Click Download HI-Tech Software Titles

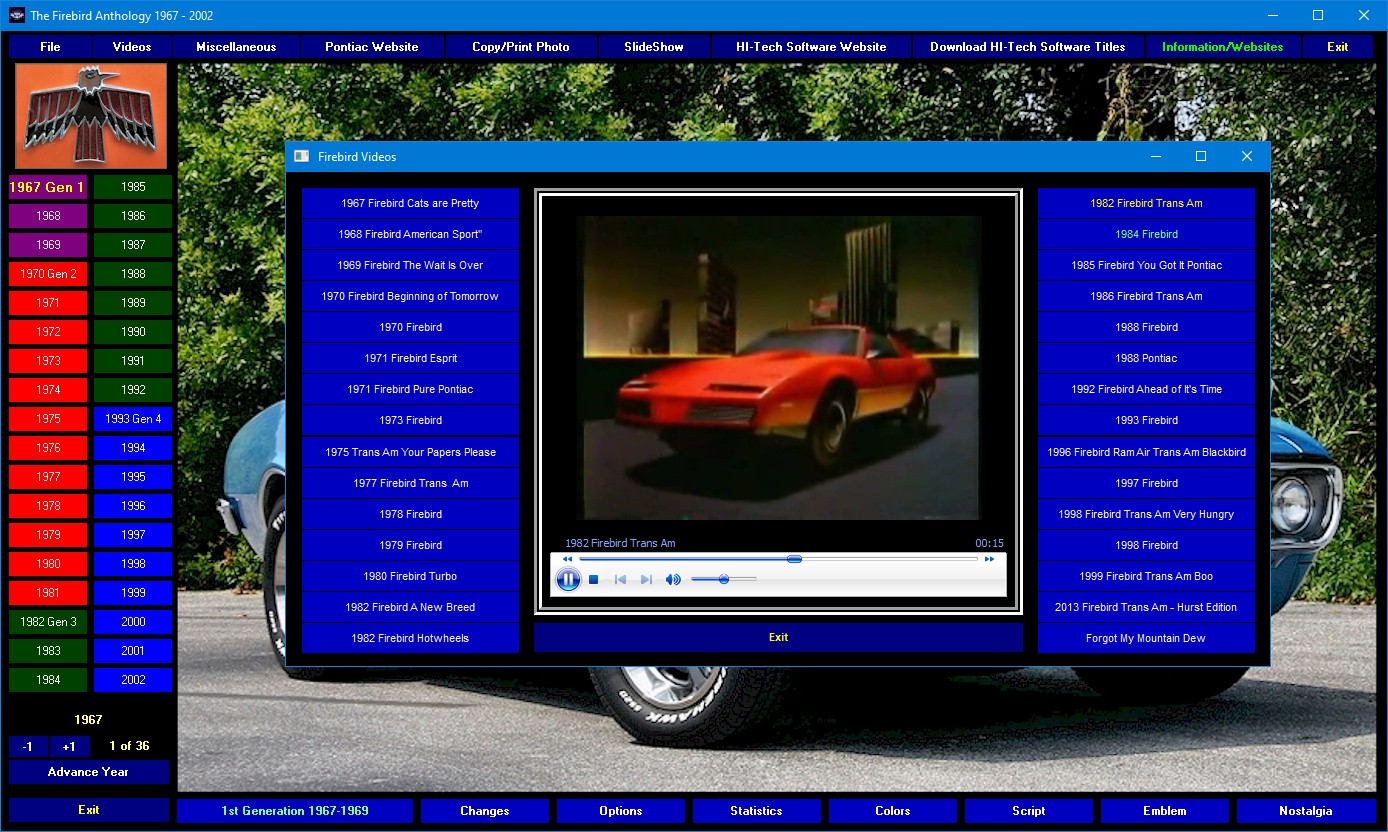(1027, 46)
